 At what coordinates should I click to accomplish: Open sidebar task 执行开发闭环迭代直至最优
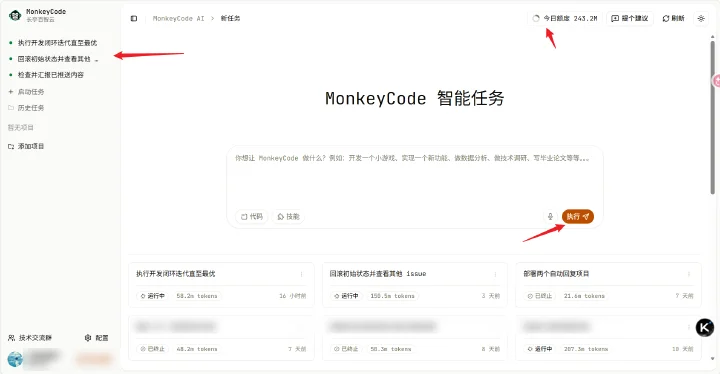coord(57,43)
